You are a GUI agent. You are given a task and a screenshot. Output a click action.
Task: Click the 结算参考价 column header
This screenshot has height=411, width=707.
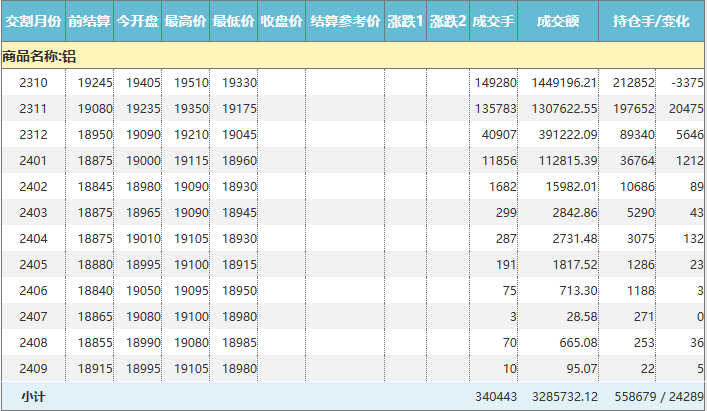pos(345,21)
